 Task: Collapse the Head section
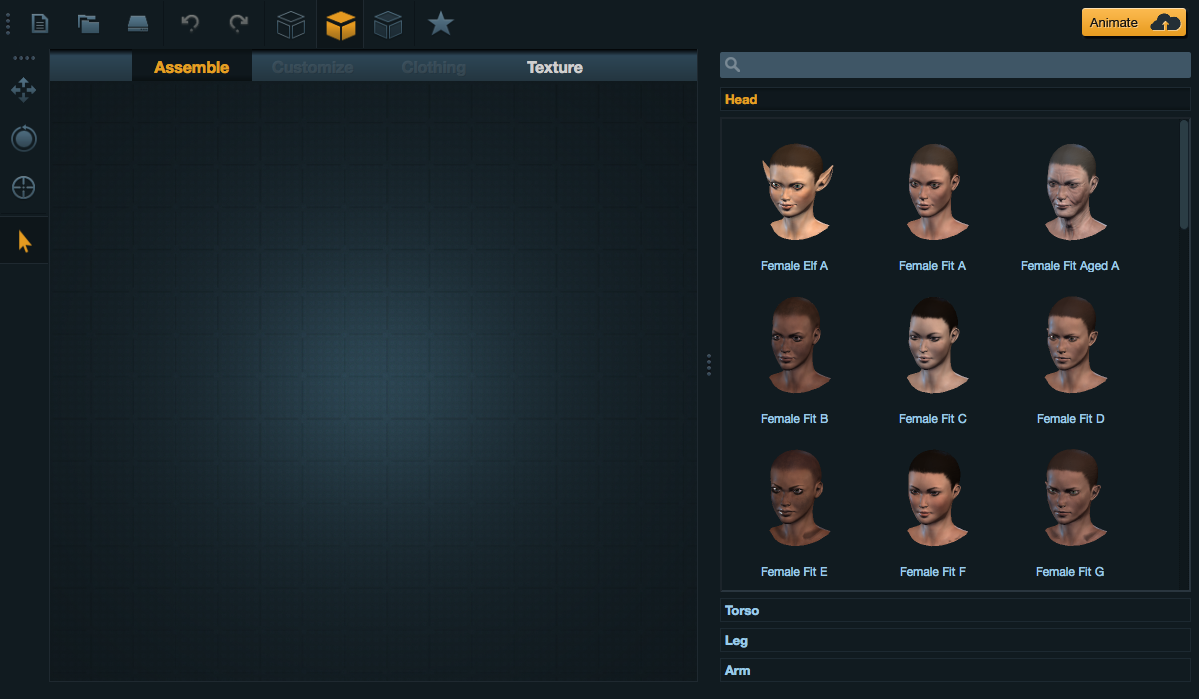[x=955, y=99]
